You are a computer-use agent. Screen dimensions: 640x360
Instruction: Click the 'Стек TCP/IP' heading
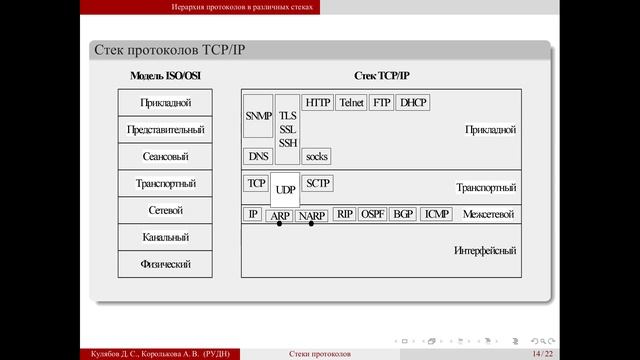pos(382,76)
